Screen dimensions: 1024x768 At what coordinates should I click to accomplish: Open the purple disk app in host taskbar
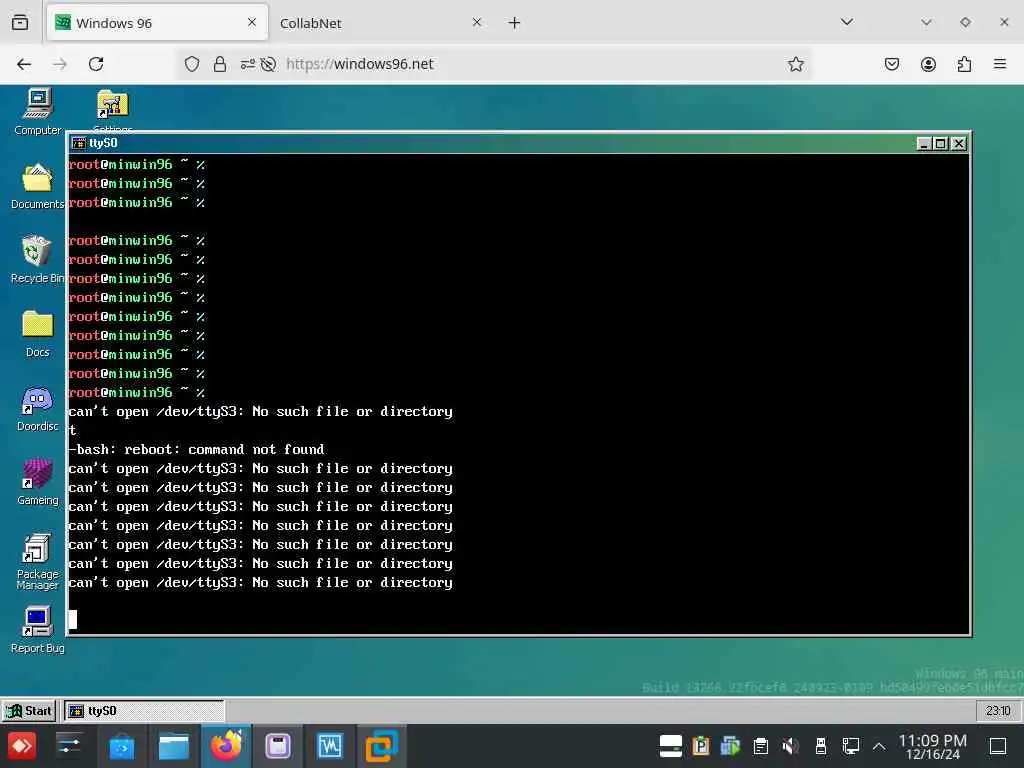278,746
